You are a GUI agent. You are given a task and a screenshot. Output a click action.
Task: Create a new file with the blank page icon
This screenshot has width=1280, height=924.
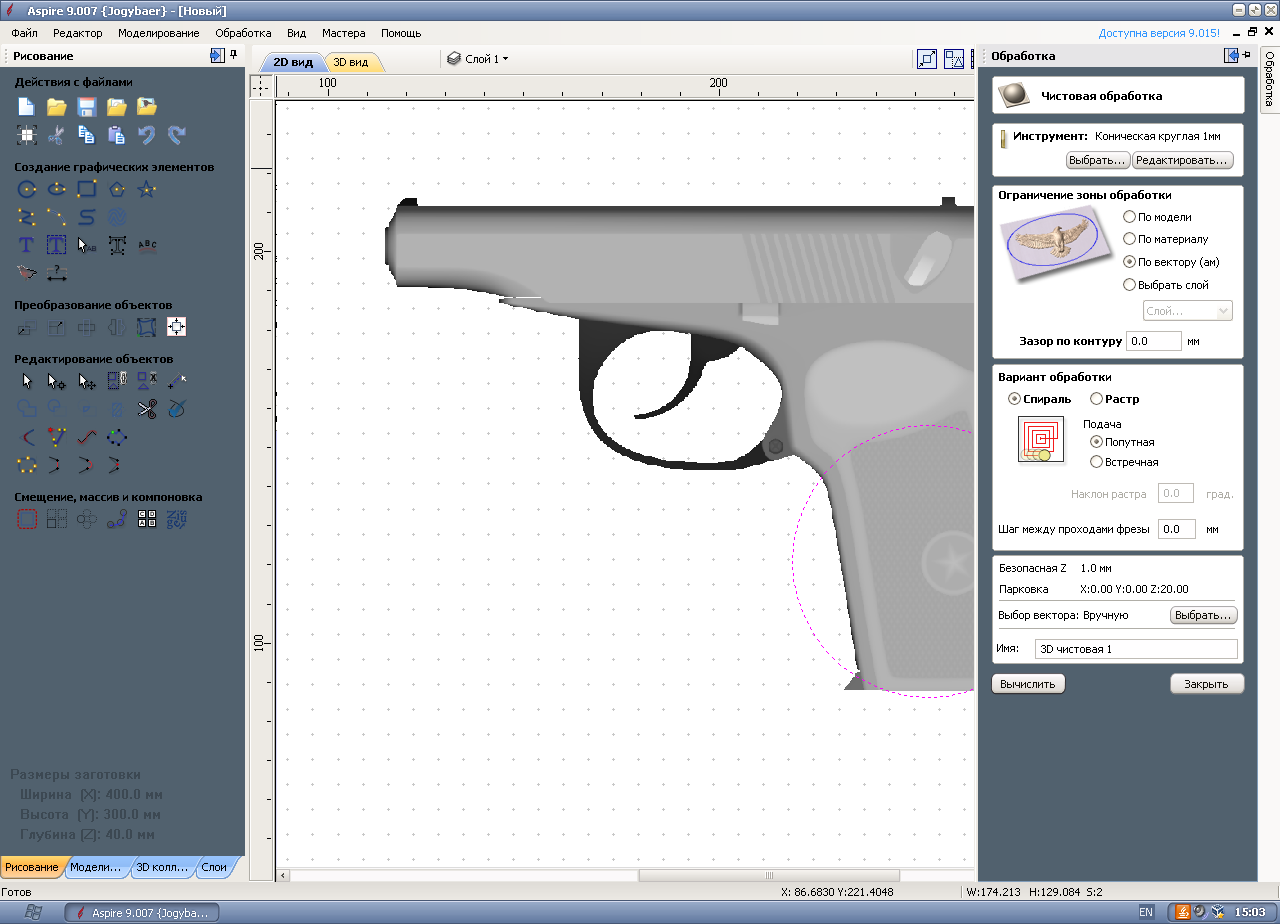click(27, 107)
